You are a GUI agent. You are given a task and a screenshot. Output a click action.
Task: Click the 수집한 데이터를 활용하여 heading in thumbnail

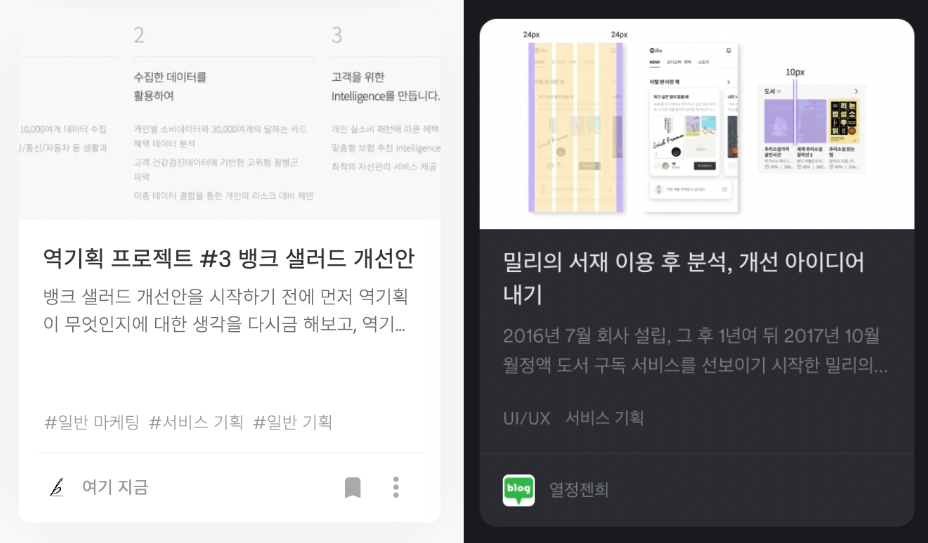[x=170, y=86]
